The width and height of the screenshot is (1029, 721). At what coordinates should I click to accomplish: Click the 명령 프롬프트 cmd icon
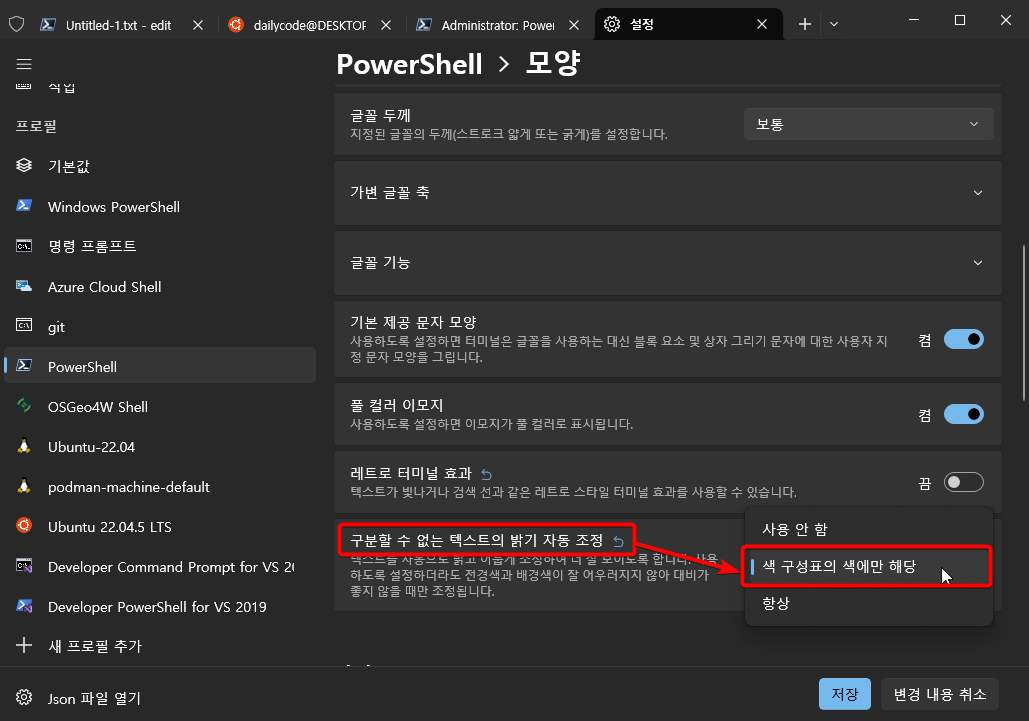[x=24, y=246]
